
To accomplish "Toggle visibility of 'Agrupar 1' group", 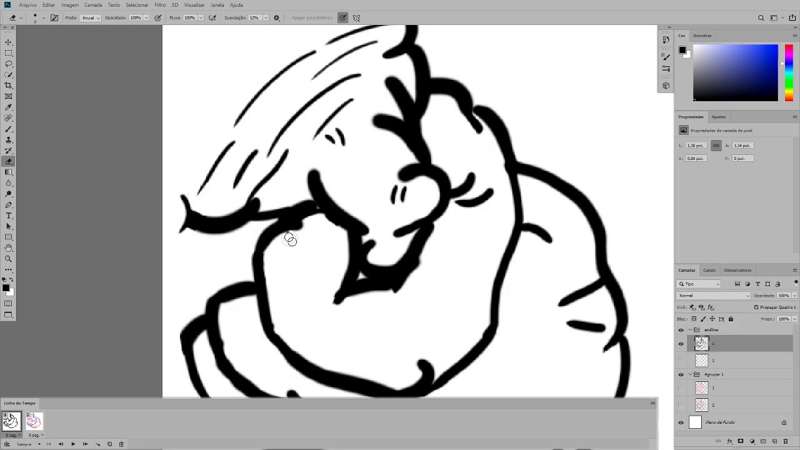I will pos(681,374).
